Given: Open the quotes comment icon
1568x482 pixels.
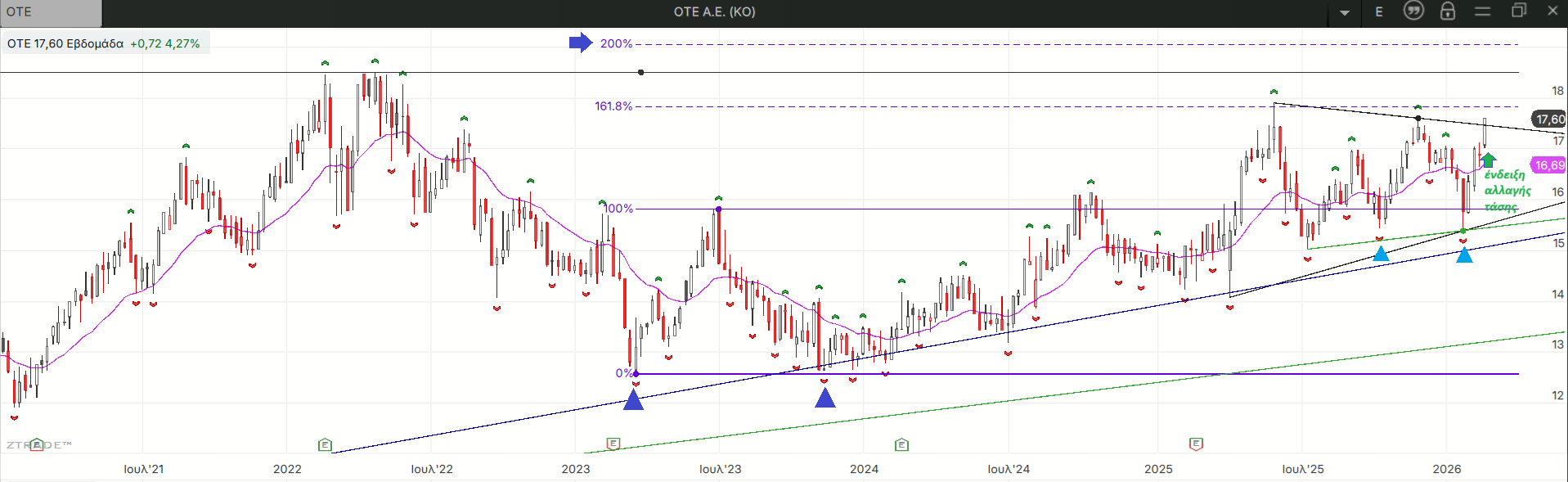Looking at the screenshot, I should 1413,11.
